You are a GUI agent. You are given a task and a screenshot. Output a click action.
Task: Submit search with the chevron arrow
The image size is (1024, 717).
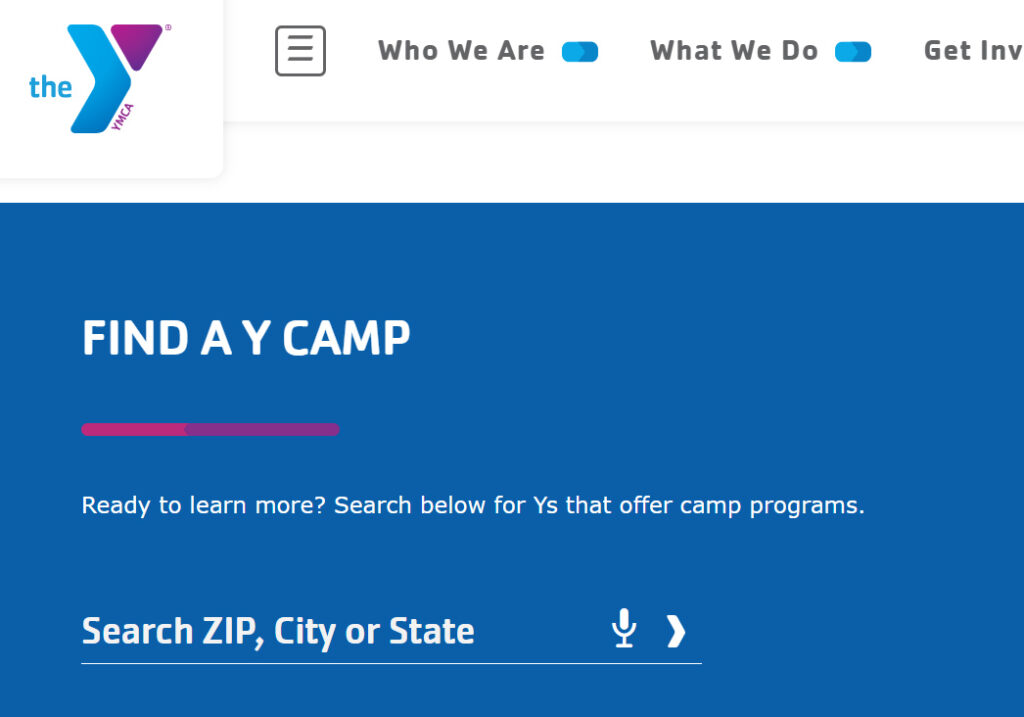coord(677,631)
